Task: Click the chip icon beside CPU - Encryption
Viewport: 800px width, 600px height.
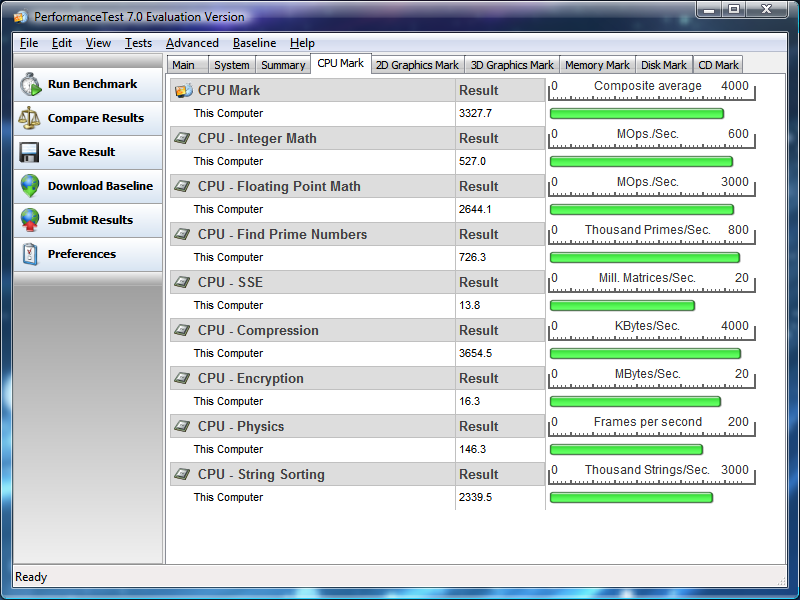Action: click(x=182, y=378)
